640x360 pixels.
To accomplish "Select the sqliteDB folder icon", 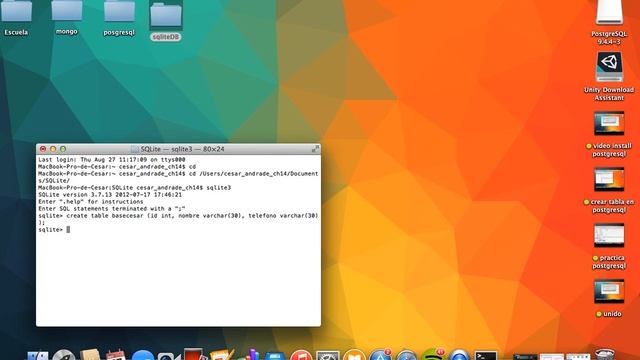I will click(x=166, y=14).
